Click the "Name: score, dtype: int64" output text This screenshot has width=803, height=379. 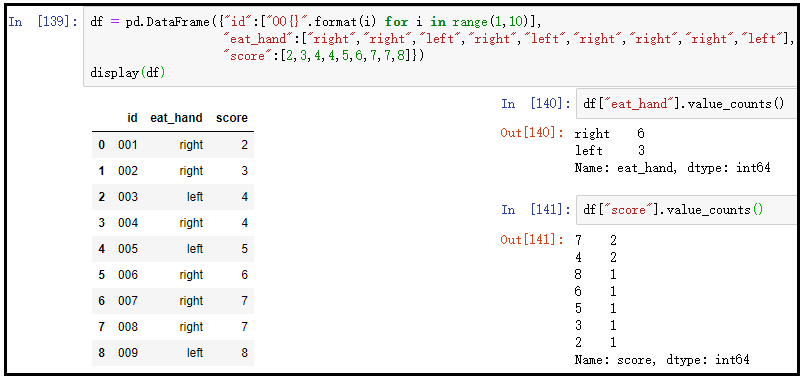click(662, 360)
